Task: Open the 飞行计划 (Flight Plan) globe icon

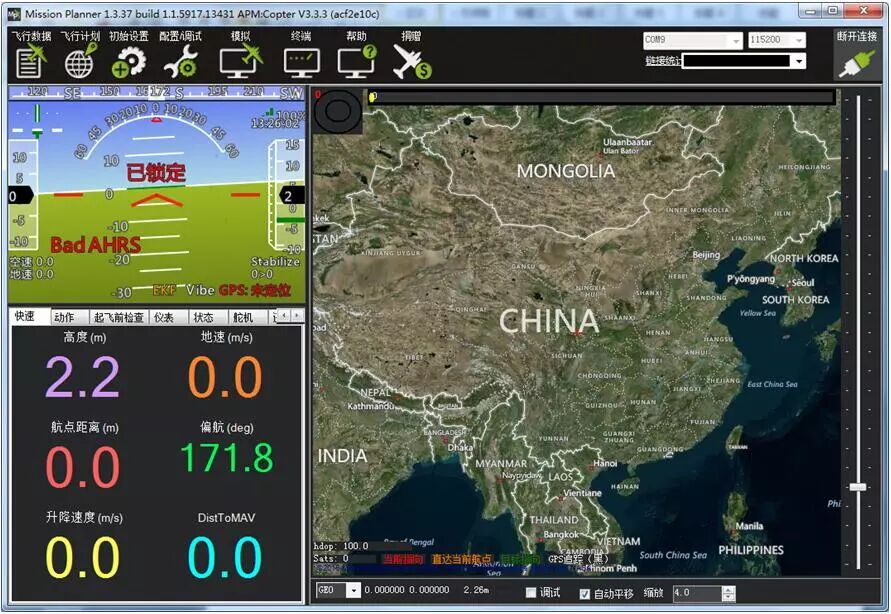Action: click(77, 62)
